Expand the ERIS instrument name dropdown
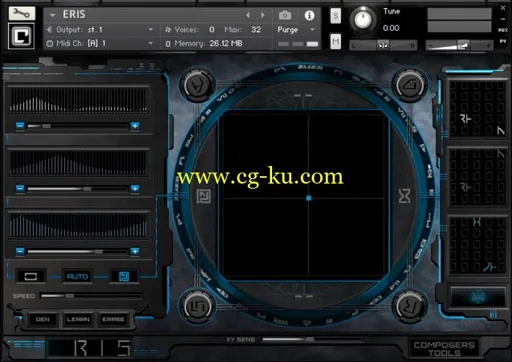512x362 pixels. [x=52, y=15]
